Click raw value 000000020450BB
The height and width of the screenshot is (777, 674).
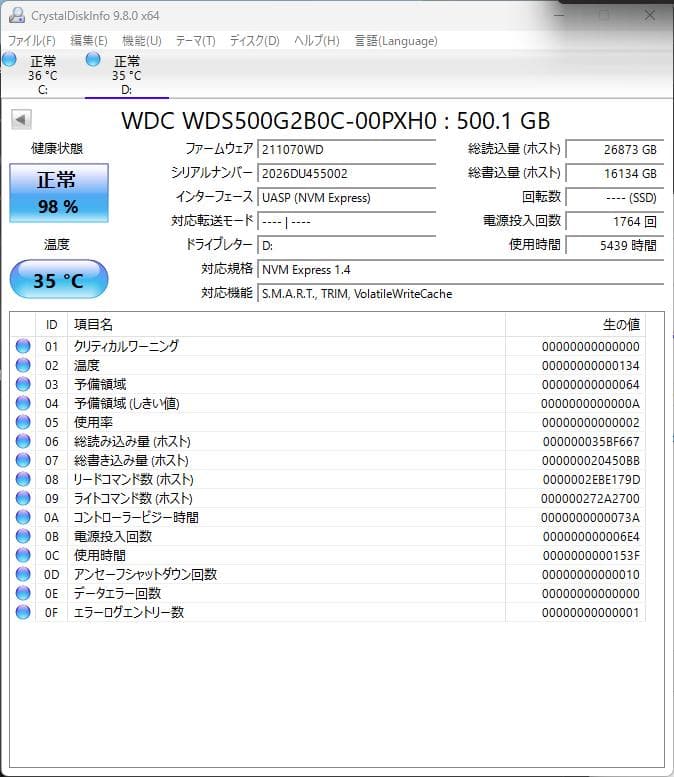click(590, 460)
